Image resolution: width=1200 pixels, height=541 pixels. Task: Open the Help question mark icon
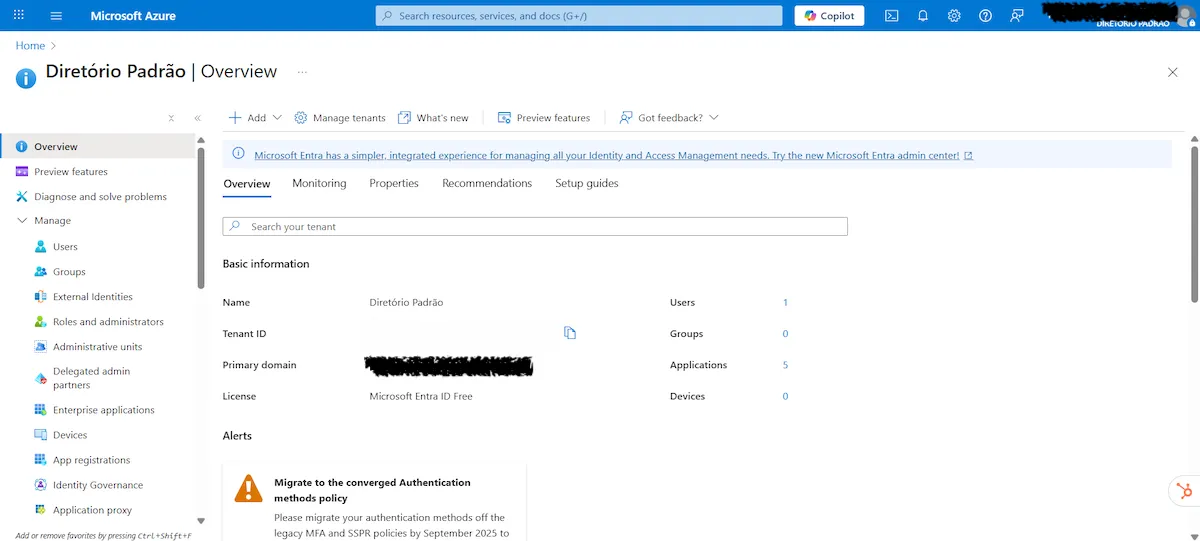pyautogui.click(x=985, y=15)
